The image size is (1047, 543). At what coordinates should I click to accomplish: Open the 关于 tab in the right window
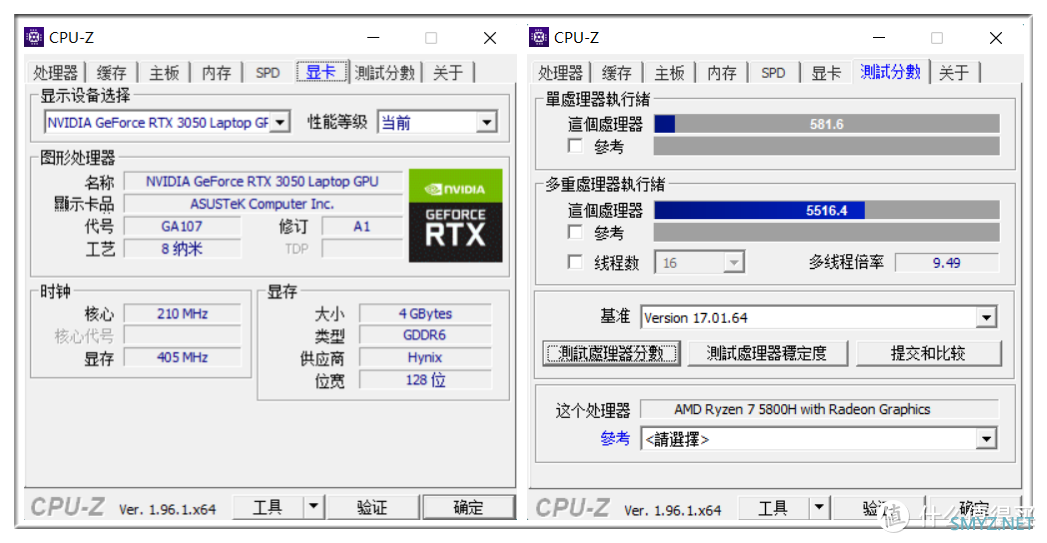[x=954, y=72]
